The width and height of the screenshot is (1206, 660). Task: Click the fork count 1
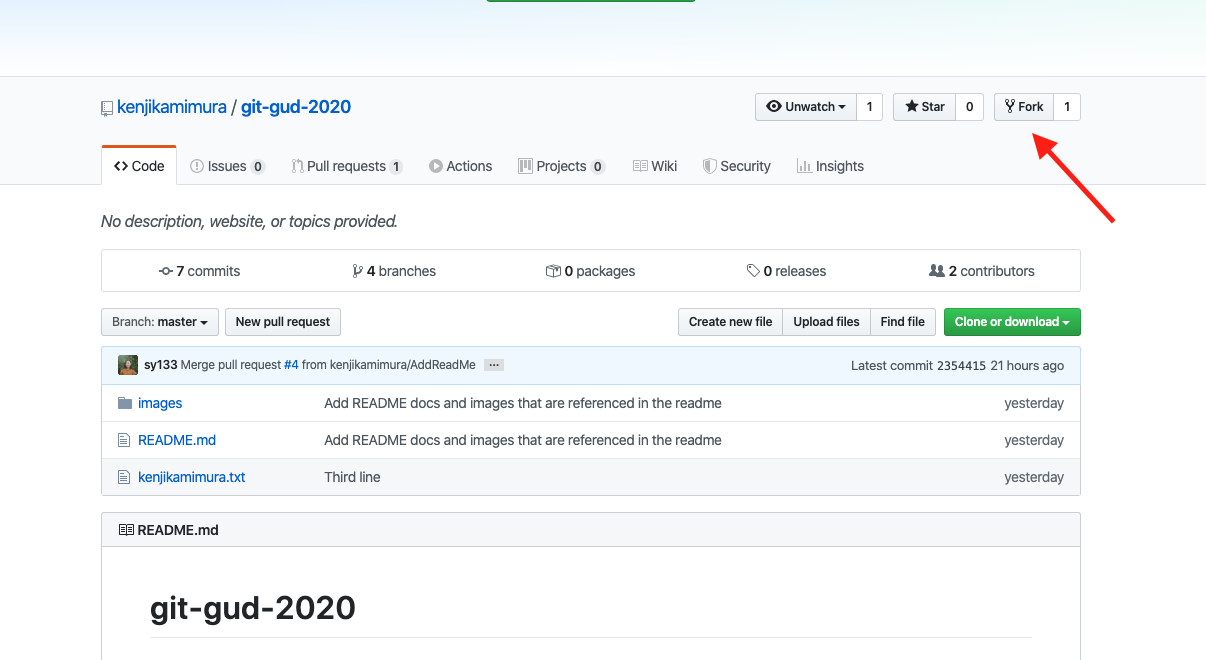click(1067, 107)
